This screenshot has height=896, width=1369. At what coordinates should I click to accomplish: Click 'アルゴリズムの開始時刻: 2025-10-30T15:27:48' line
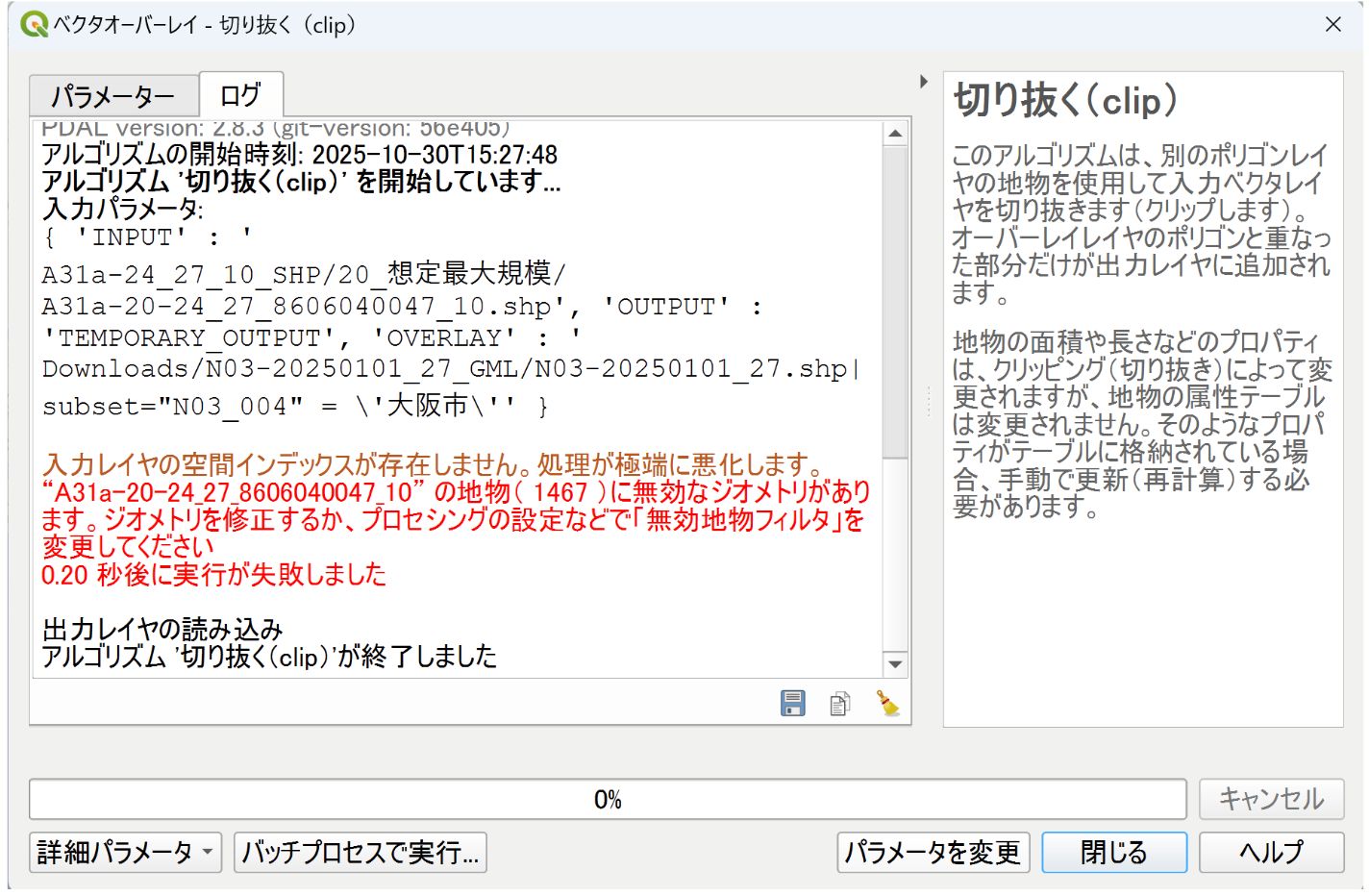[300, 155]
